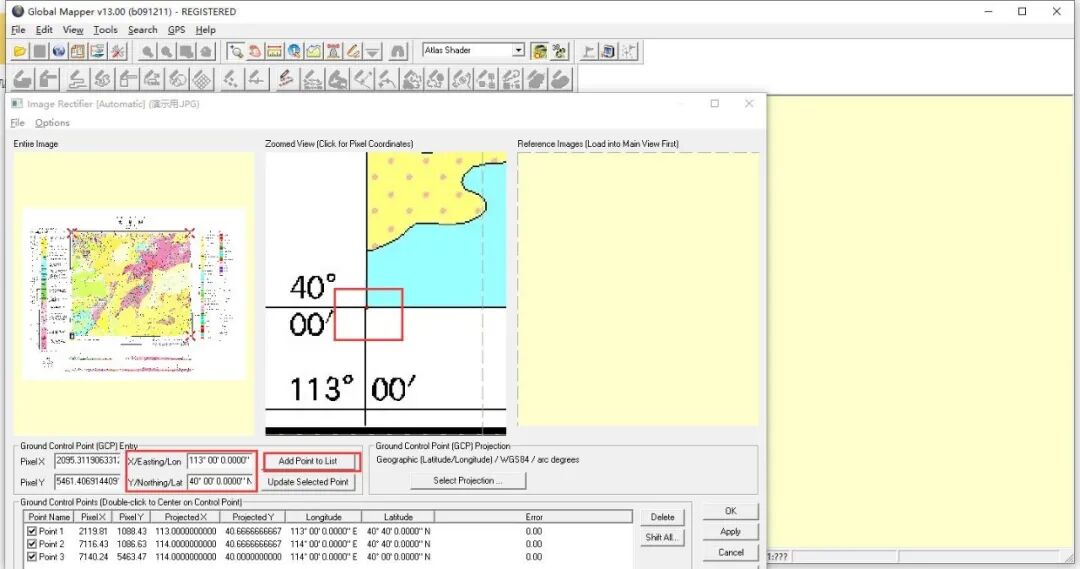Open a data file with the folder icon
The height and width of the screenshot is (569, 1080).
pos(20,52)
